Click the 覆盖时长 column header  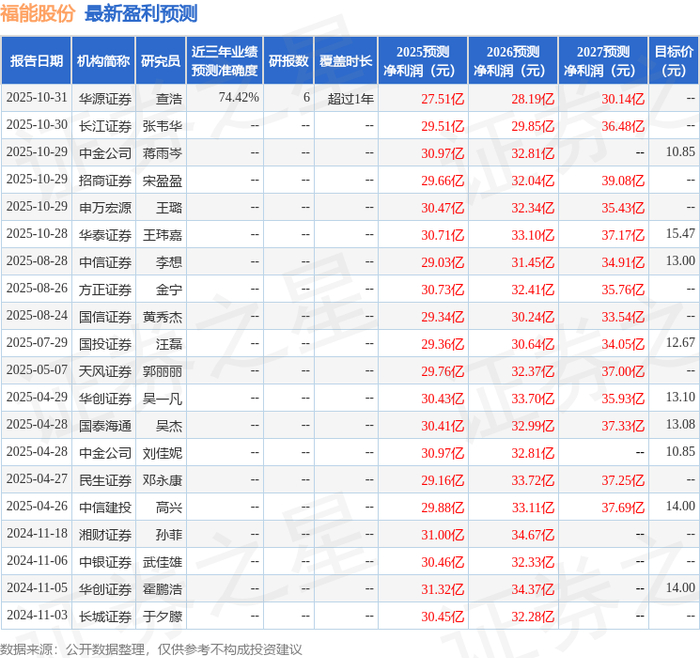click(346, 61)
